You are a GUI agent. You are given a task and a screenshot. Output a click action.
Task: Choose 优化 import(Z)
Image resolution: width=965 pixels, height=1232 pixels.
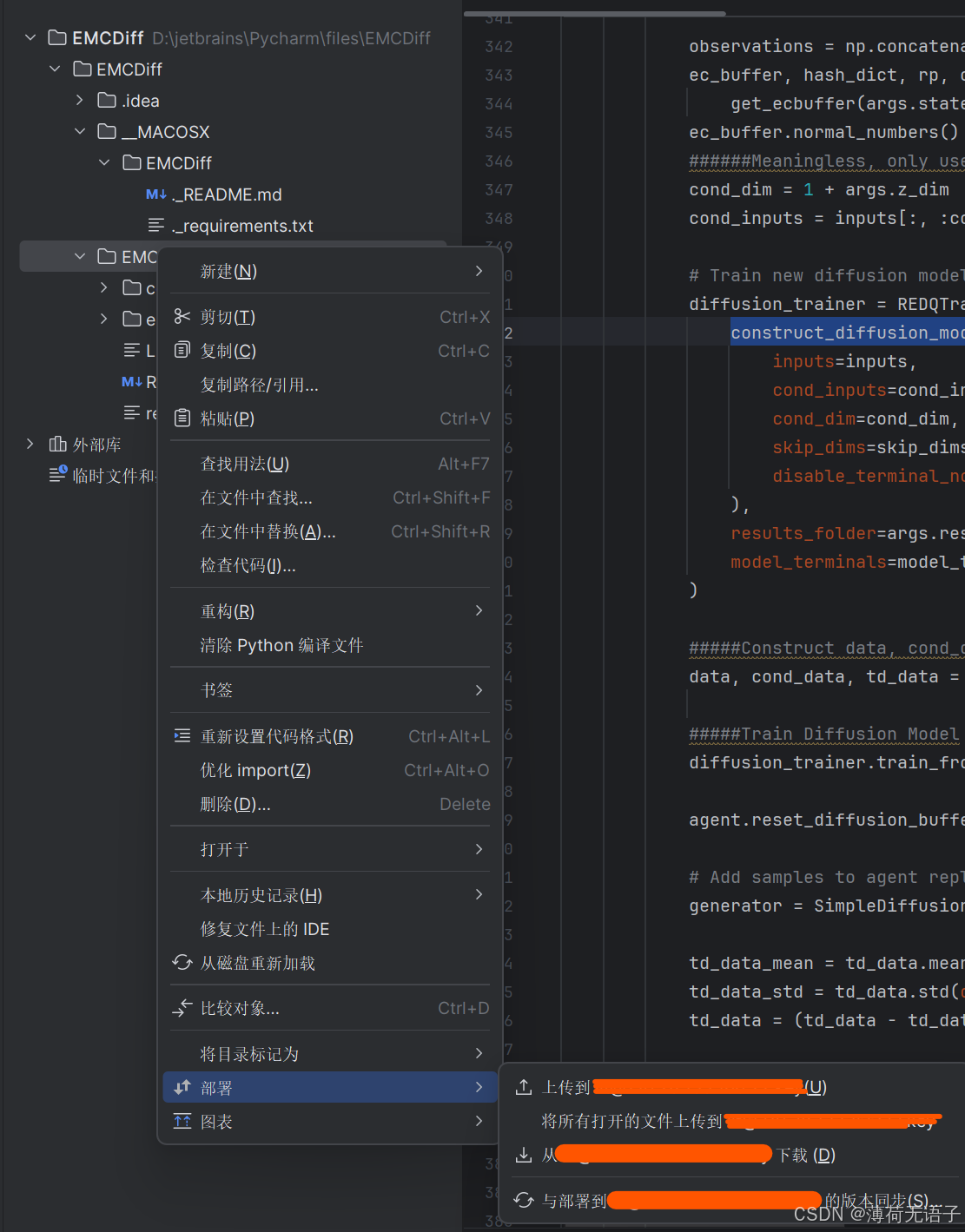tap(330, 770)
